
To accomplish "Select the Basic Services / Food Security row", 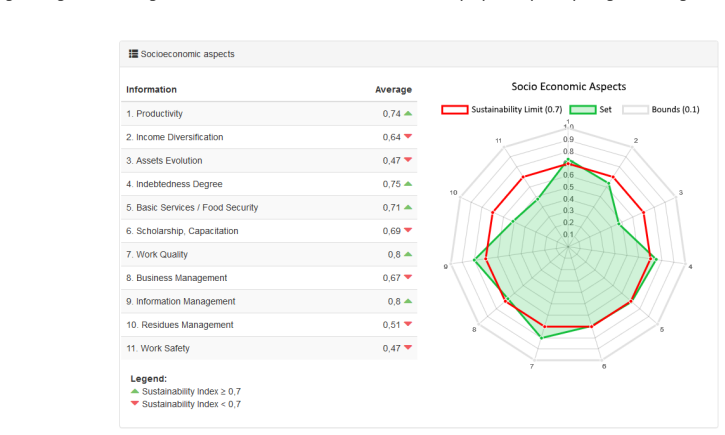I will coord(269,208).
